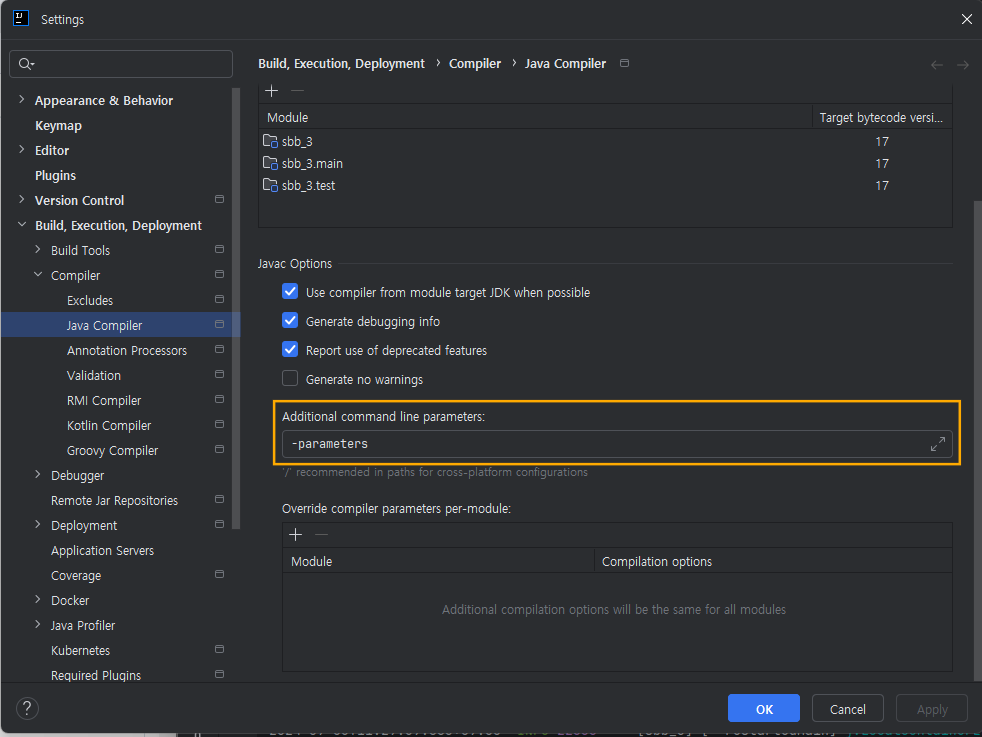The image size is (982, 737).
Task: Expand the Debugger node
Action: point(38,475)
